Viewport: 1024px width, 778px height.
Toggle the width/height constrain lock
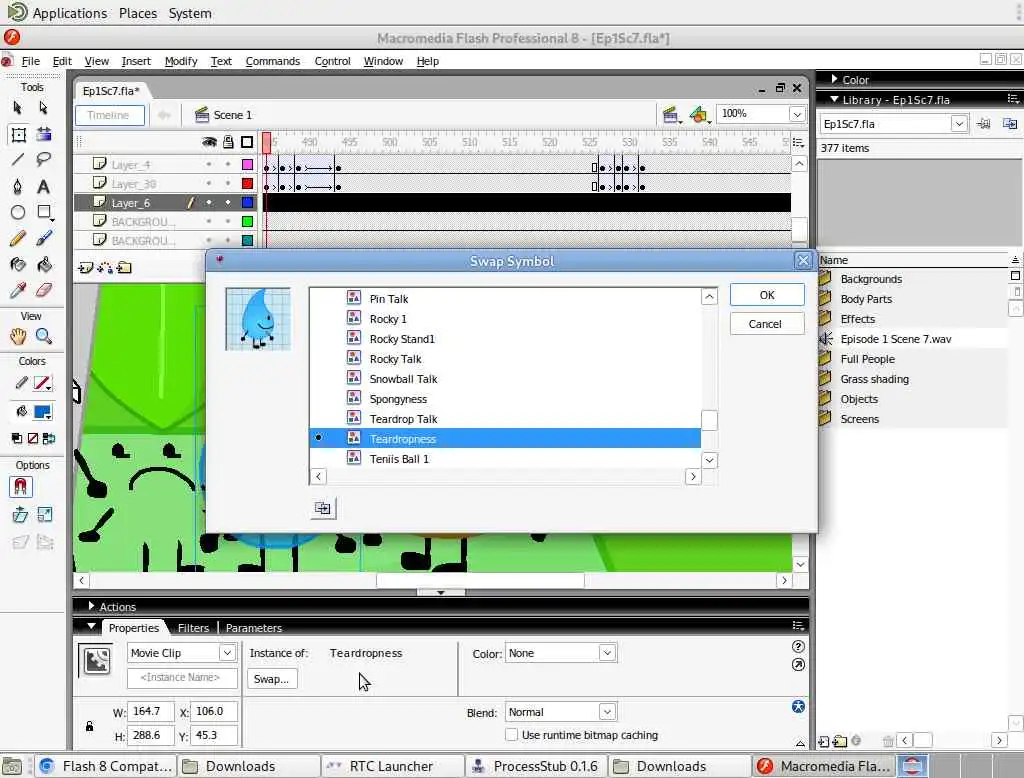(89, 726)
